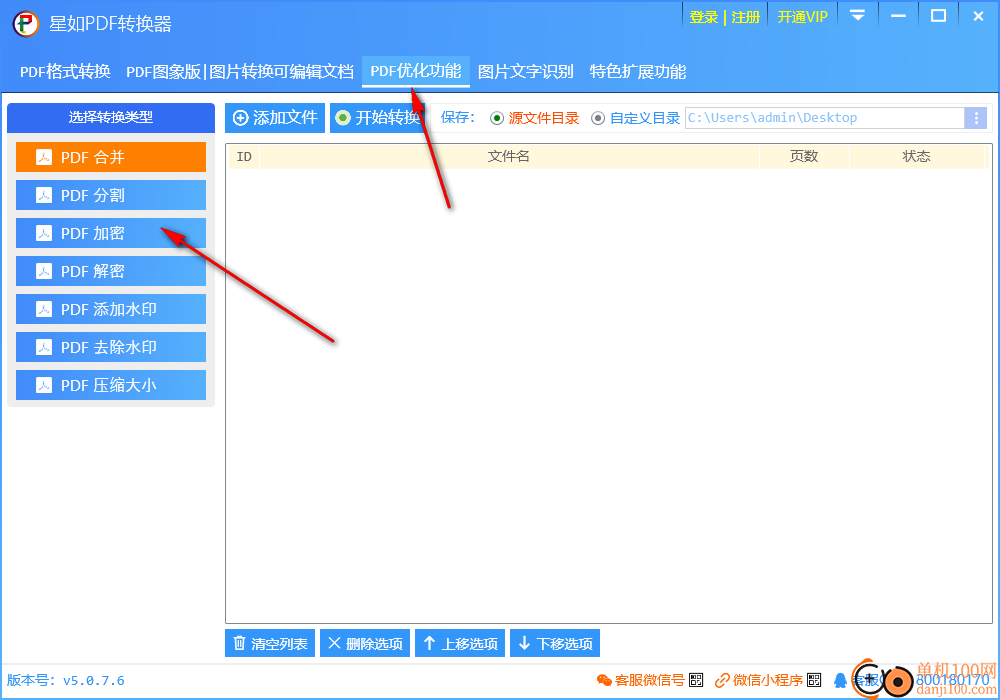Click the PDF icon on PDF 解密
Viewport: 1000px width, 700px height.
point(44,272)
